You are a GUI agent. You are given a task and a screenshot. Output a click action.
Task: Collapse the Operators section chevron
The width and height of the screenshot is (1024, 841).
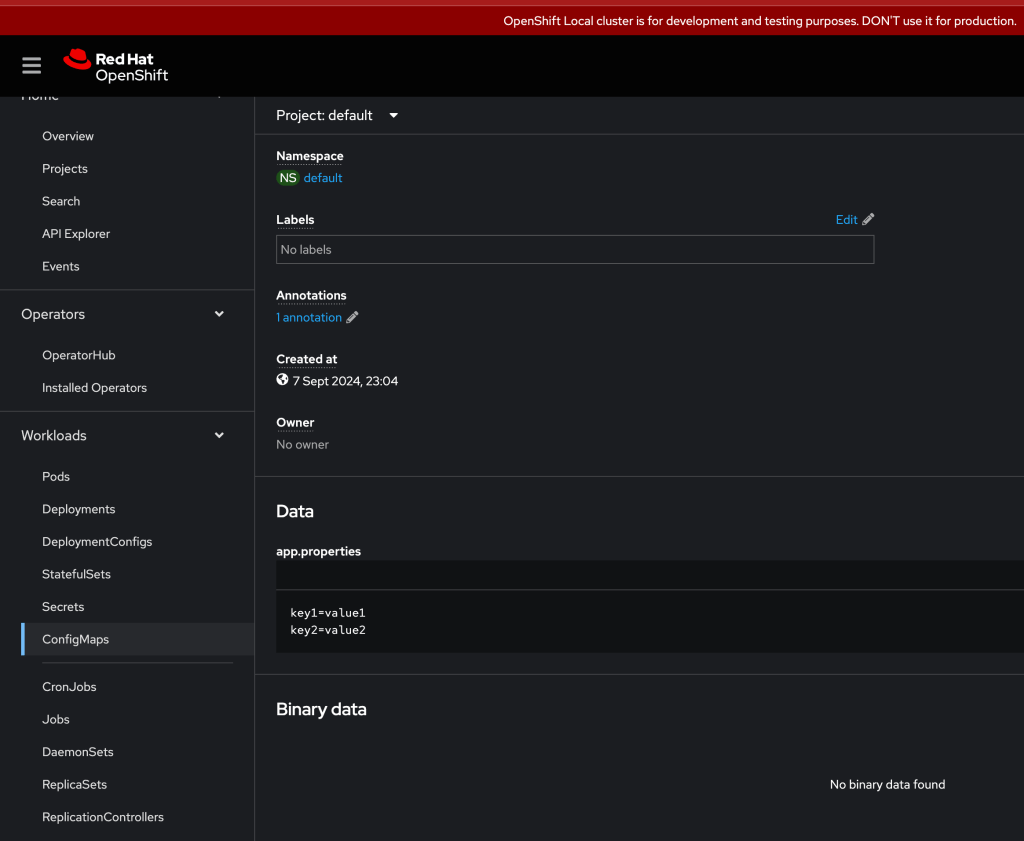tap(219, 314)
